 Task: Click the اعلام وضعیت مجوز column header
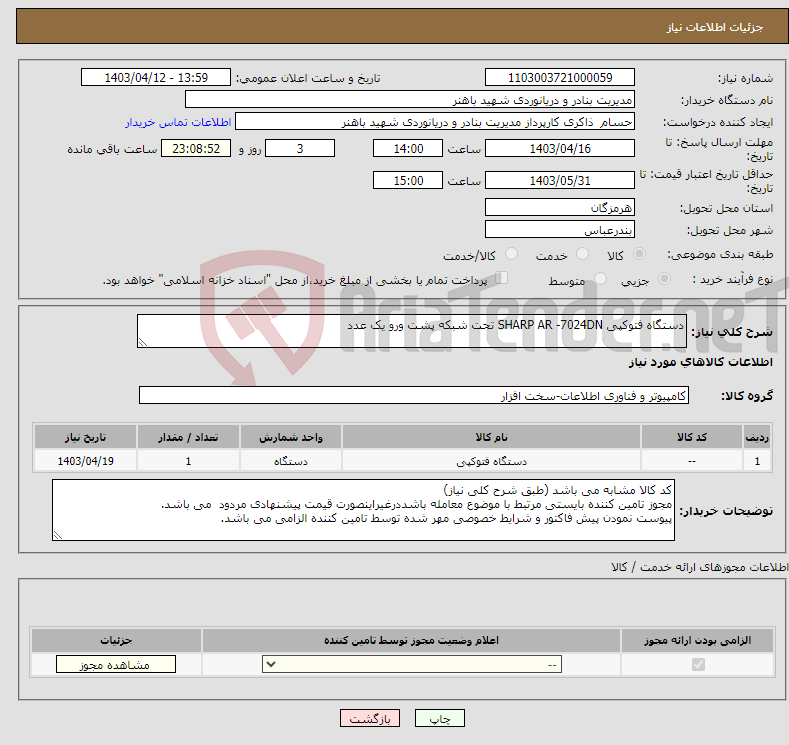tap(411, 640)
